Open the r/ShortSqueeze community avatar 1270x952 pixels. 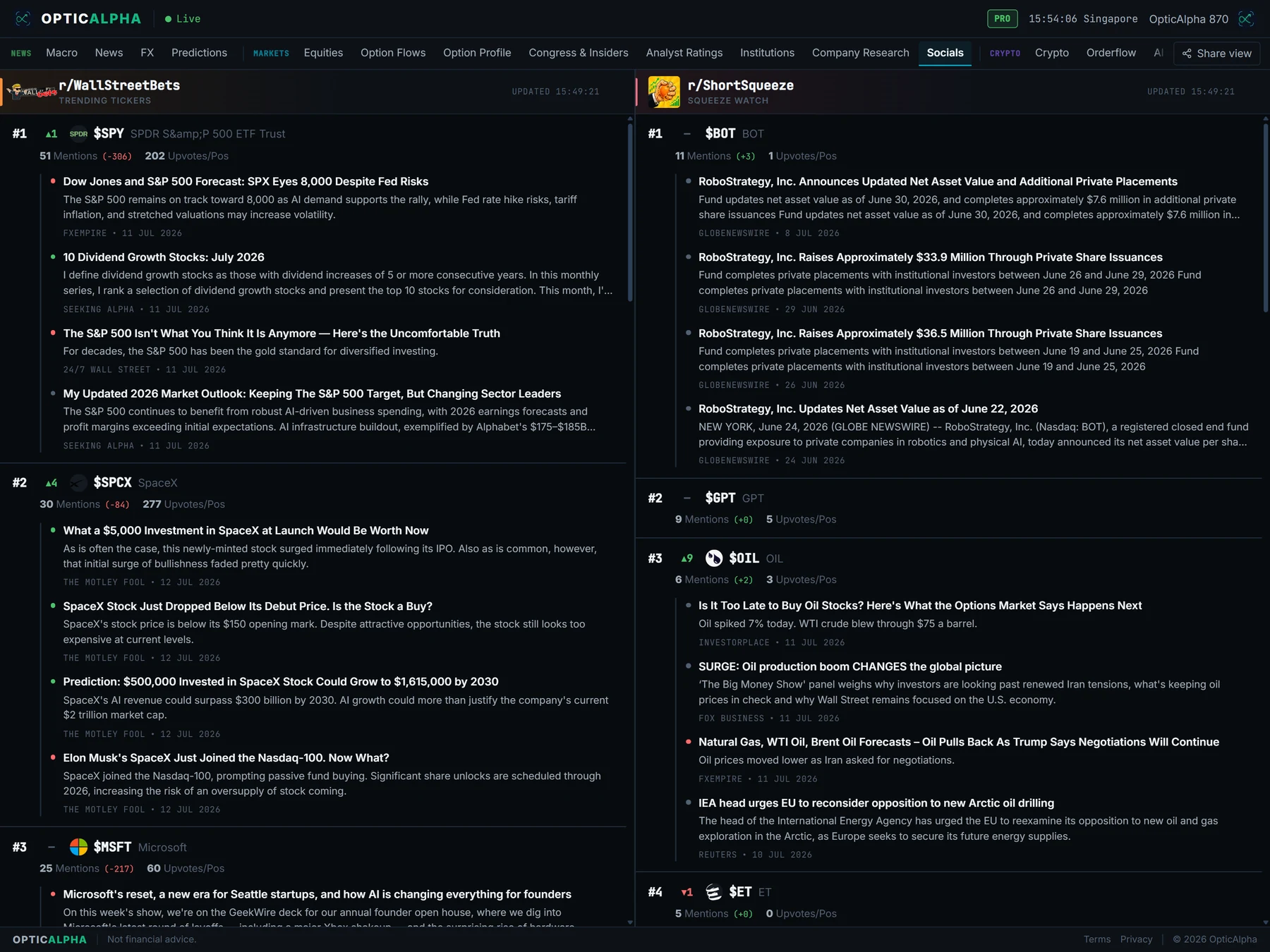click(x=664, y=92)
